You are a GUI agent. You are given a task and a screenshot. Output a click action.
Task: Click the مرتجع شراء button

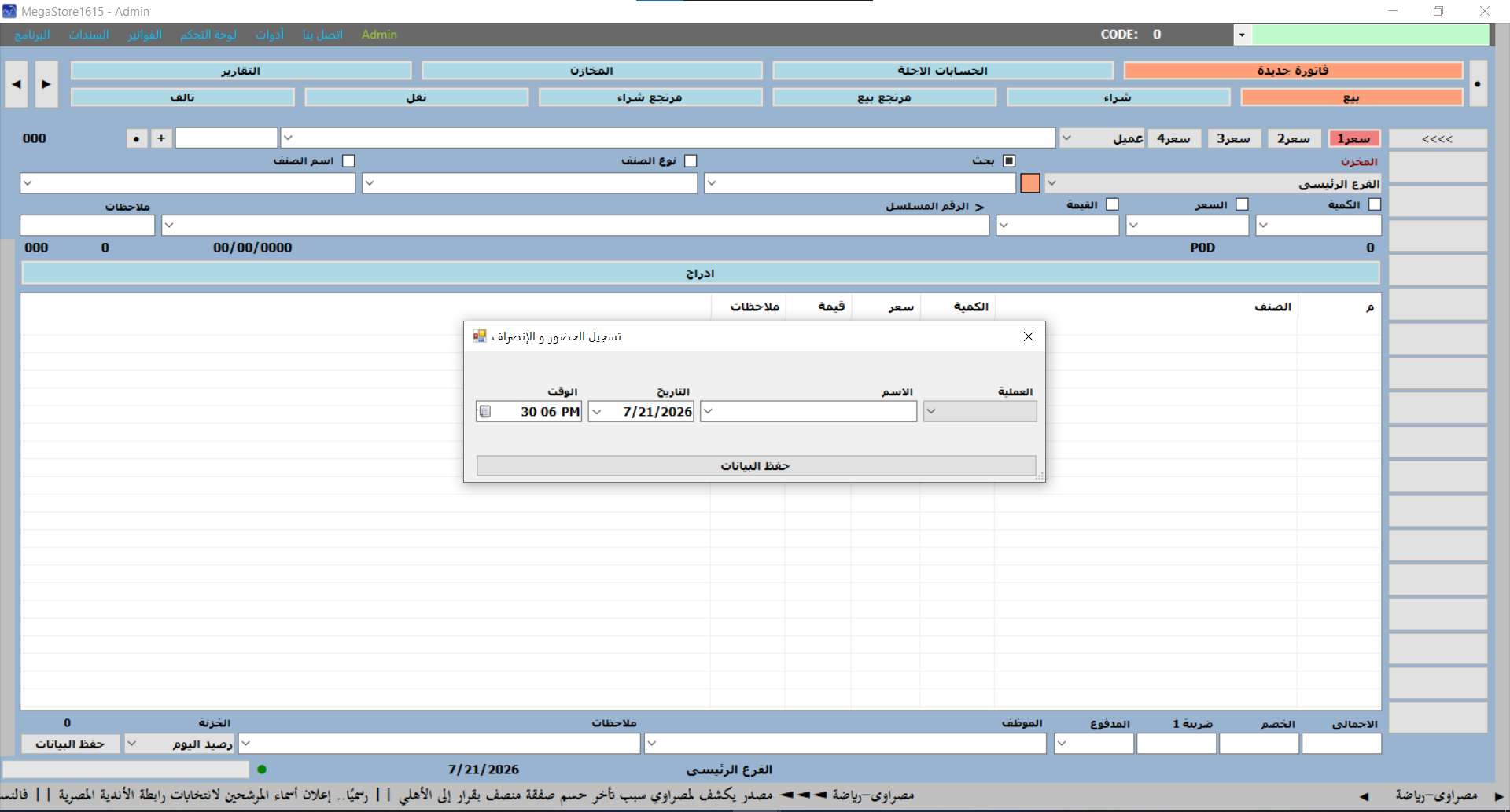tap(650, 97)
